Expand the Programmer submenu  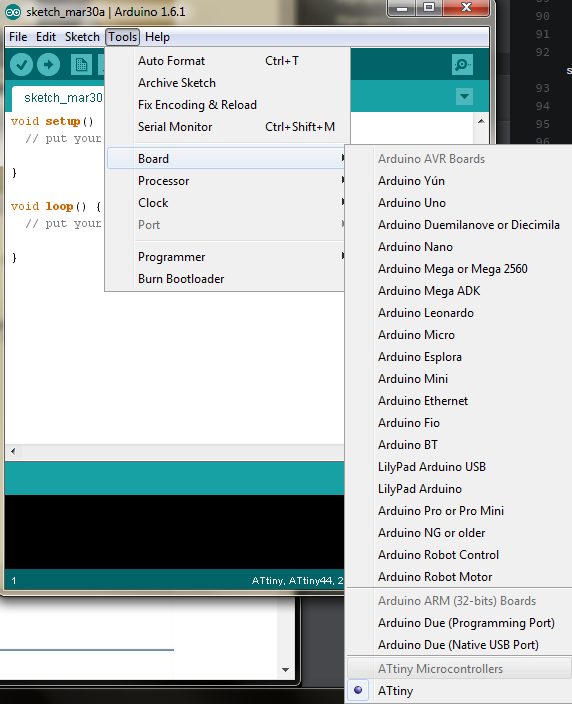pos(226,256)
